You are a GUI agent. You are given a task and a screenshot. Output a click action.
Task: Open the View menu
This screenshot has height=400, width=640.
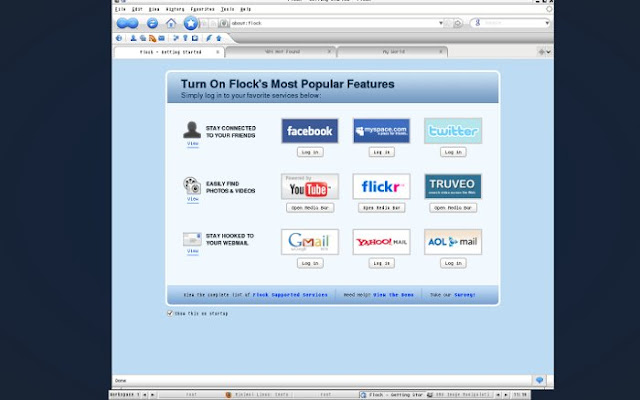pyautogui.click(x=154, y=9)
